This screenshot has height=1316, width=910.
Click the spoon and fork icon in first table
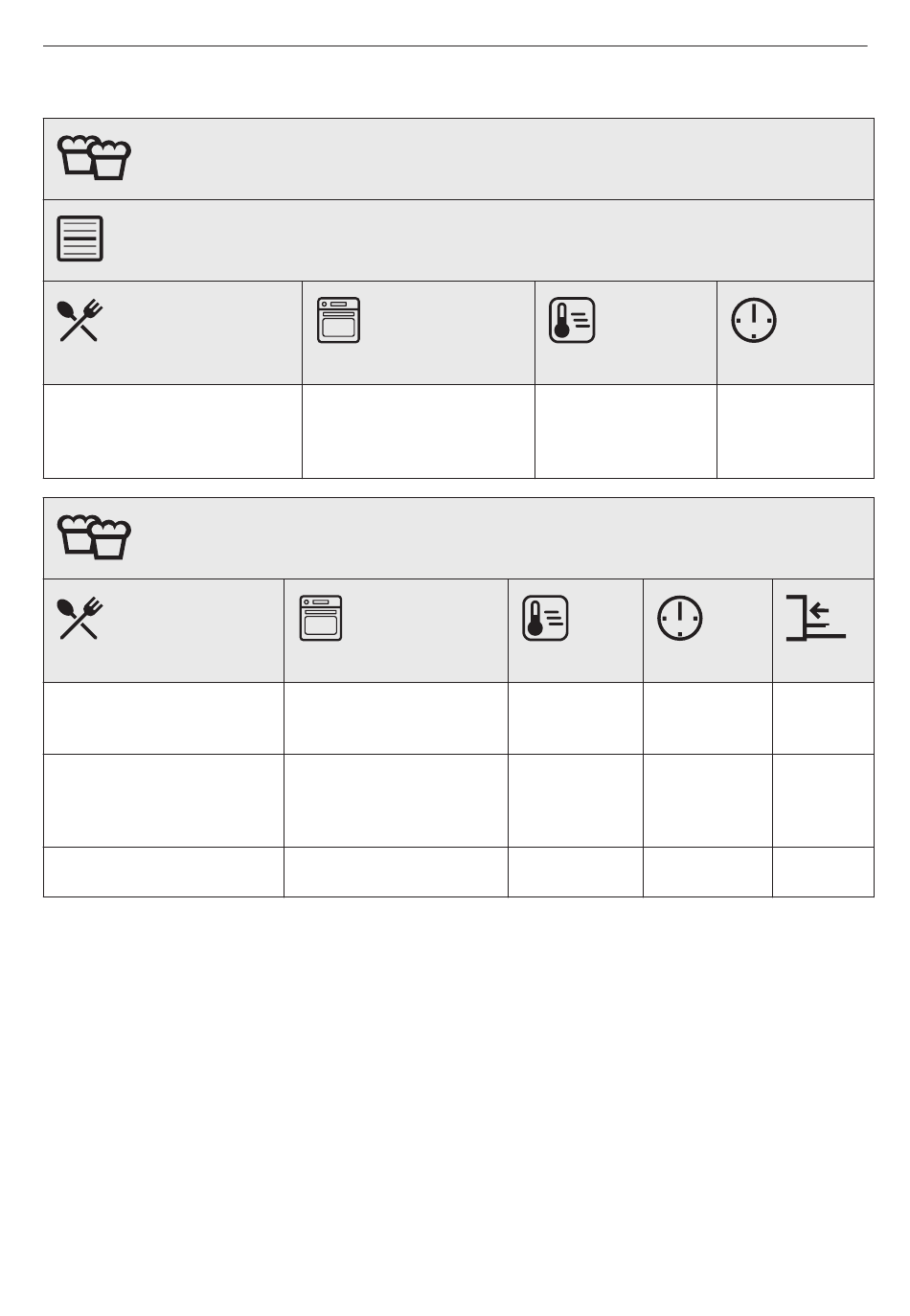point(80,321)
